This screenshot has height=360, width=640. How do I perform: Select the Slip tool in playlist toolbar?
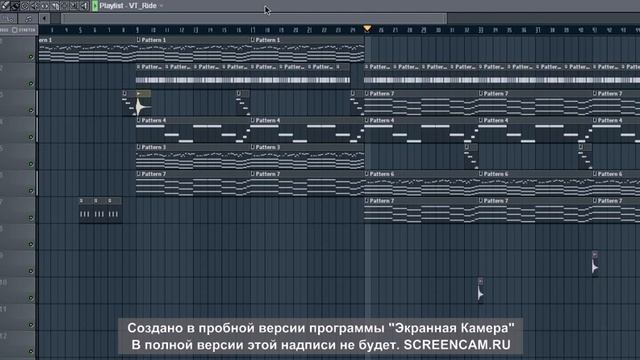pyautogui.click(x=44, y=6)
